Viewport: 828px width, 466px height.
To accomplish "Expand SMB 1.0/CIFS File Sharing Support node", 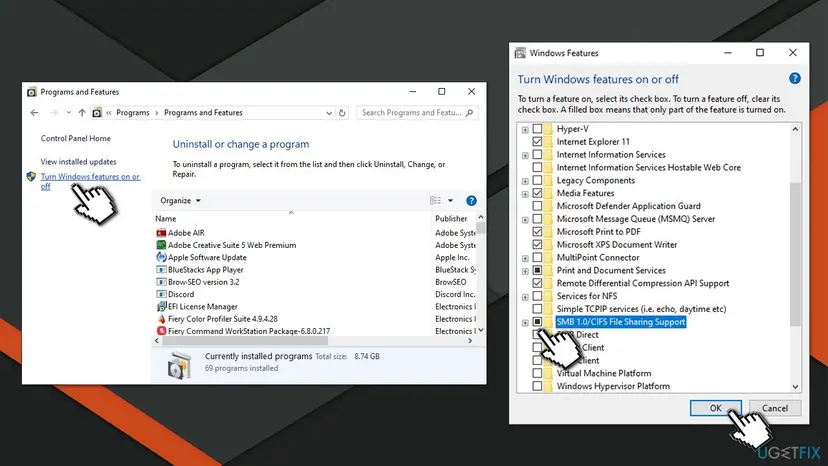I will (x=525, y=323).
